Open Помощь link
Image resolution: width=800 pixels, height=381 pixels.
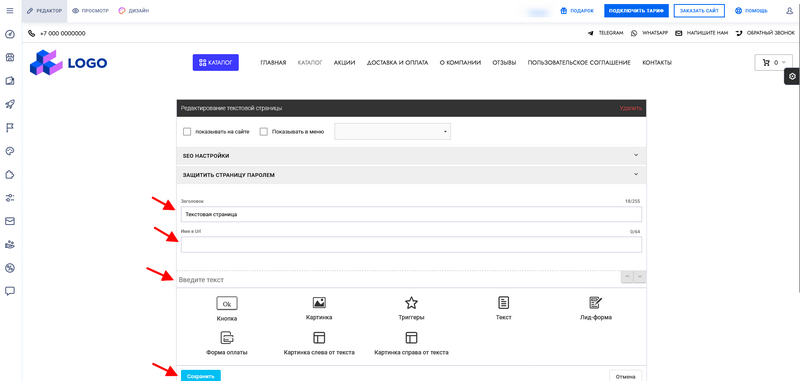pos(751,11)
